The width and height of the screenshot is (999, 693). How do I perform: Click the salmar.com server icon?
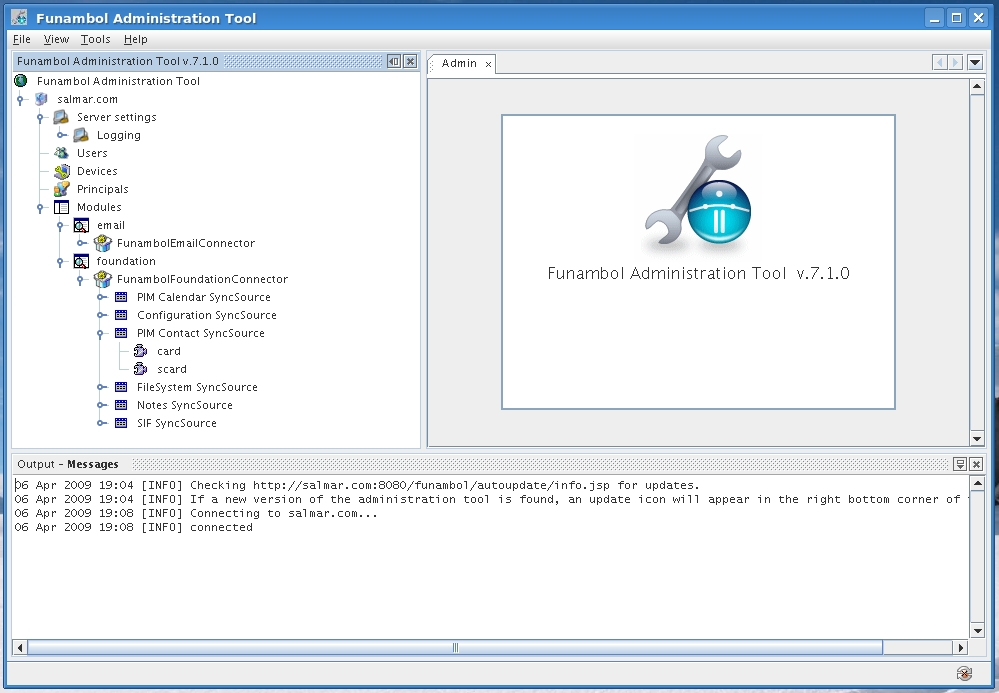coord(42,99)
